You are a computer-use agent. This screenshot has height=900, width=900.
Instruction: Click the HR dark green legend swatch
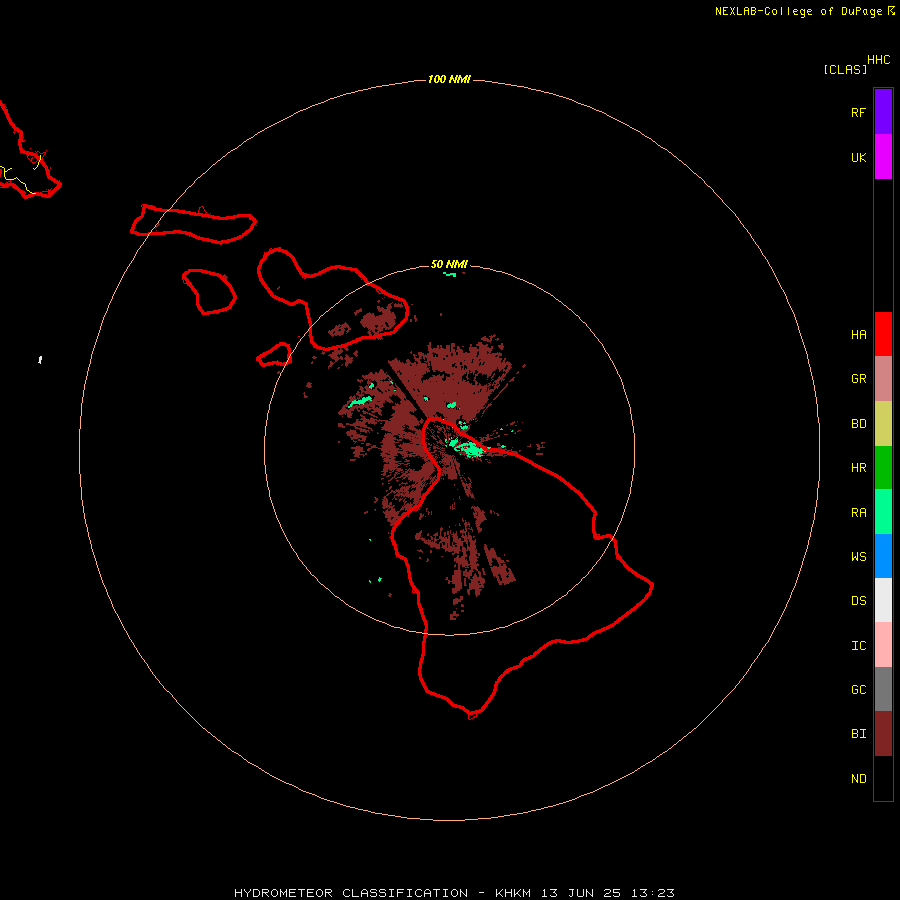click(x=883, y=467)
